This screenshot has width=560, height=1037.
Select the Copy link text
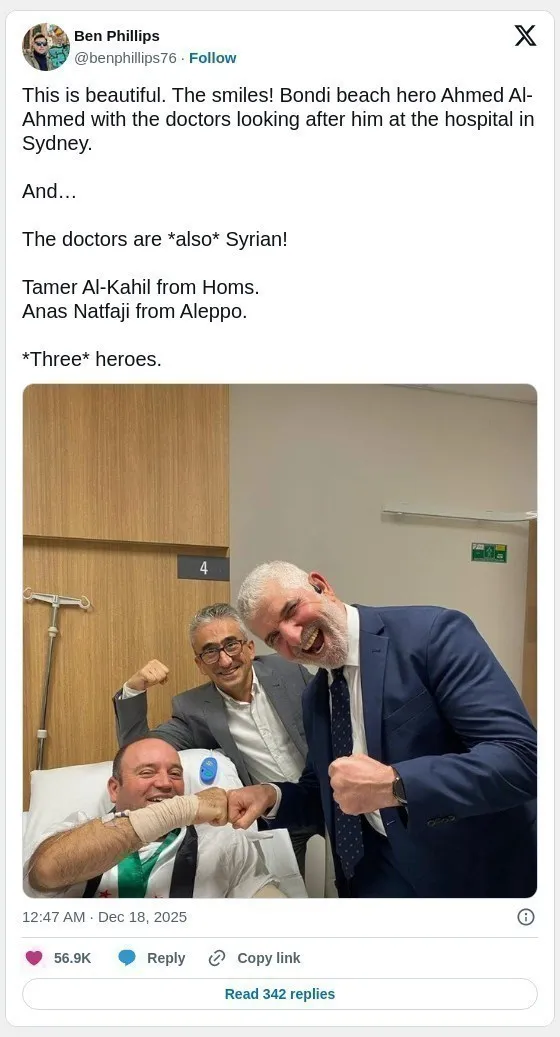tap(268, 958)
